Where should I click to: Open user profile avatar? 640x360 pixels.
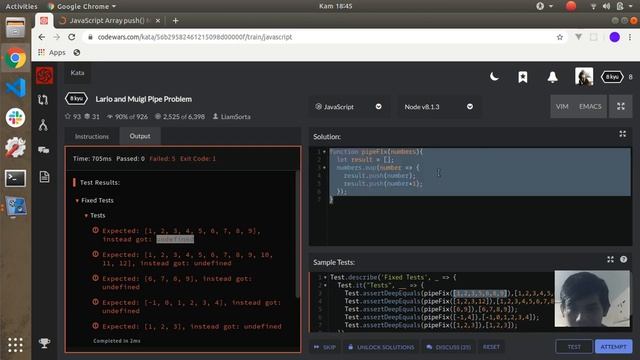[x=584, y=76]
